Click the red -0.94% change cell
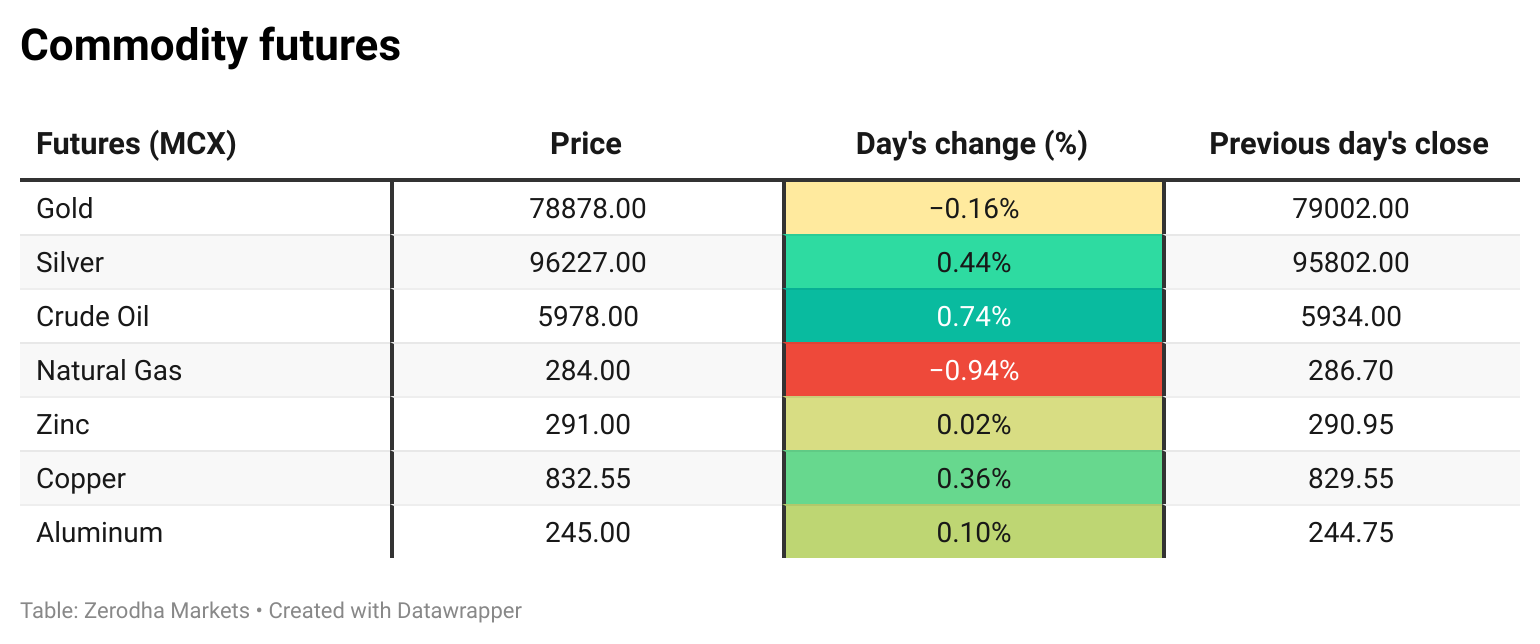This screenshot has height=644, width=1540. click(x=974, y=370)
